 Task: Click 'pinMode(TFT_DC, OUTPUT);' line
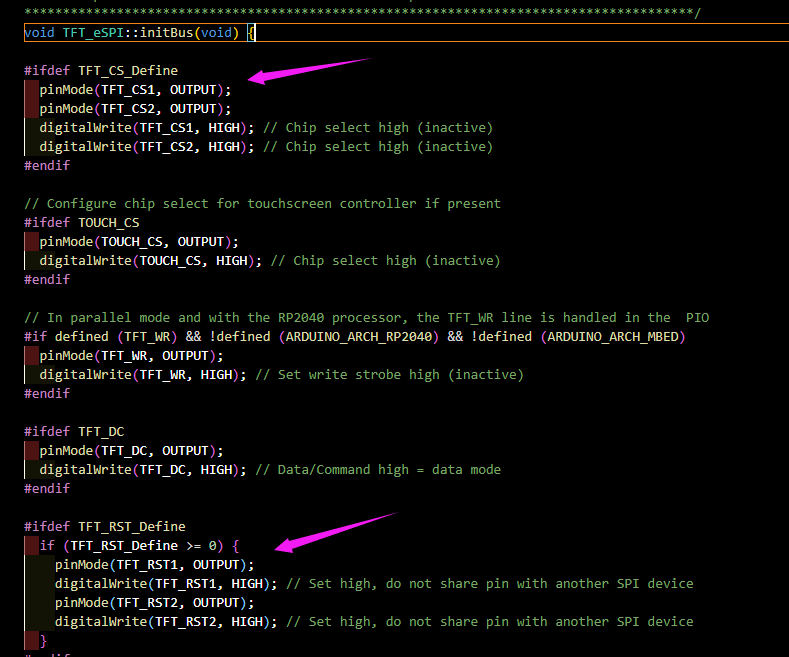tap(131, 451)
